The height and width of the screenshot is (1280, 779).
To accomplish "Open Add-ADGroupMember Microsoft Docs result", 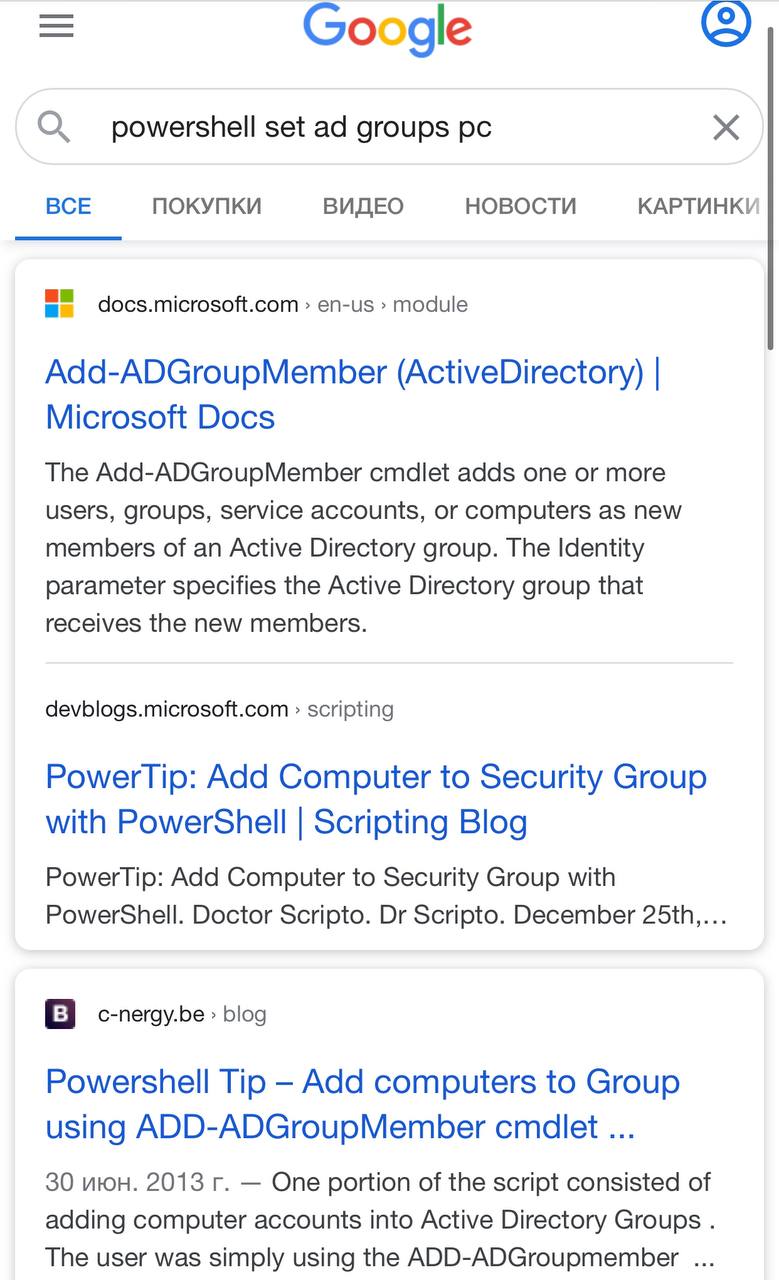I will pos(353,394).
